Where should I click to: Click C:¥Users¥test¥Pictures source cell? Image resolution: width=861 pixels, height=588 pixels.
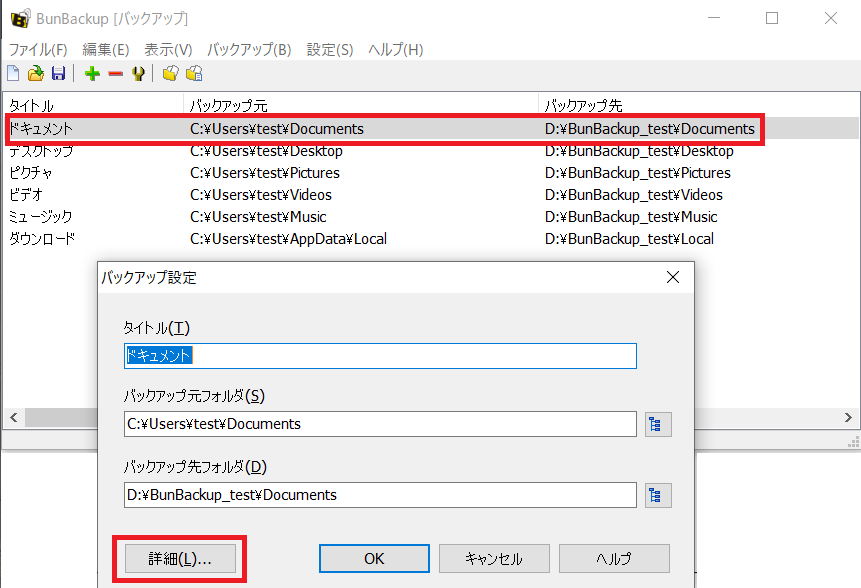click(x=265, y=172)
